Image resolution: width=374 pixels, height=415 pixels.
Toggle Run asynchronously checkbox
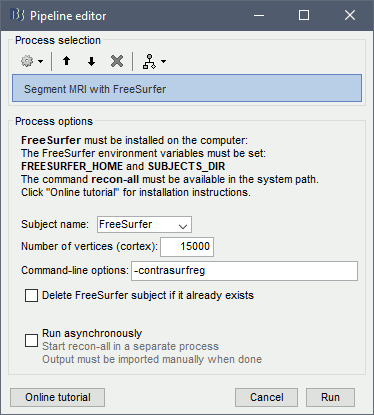(x=31, y=341)
